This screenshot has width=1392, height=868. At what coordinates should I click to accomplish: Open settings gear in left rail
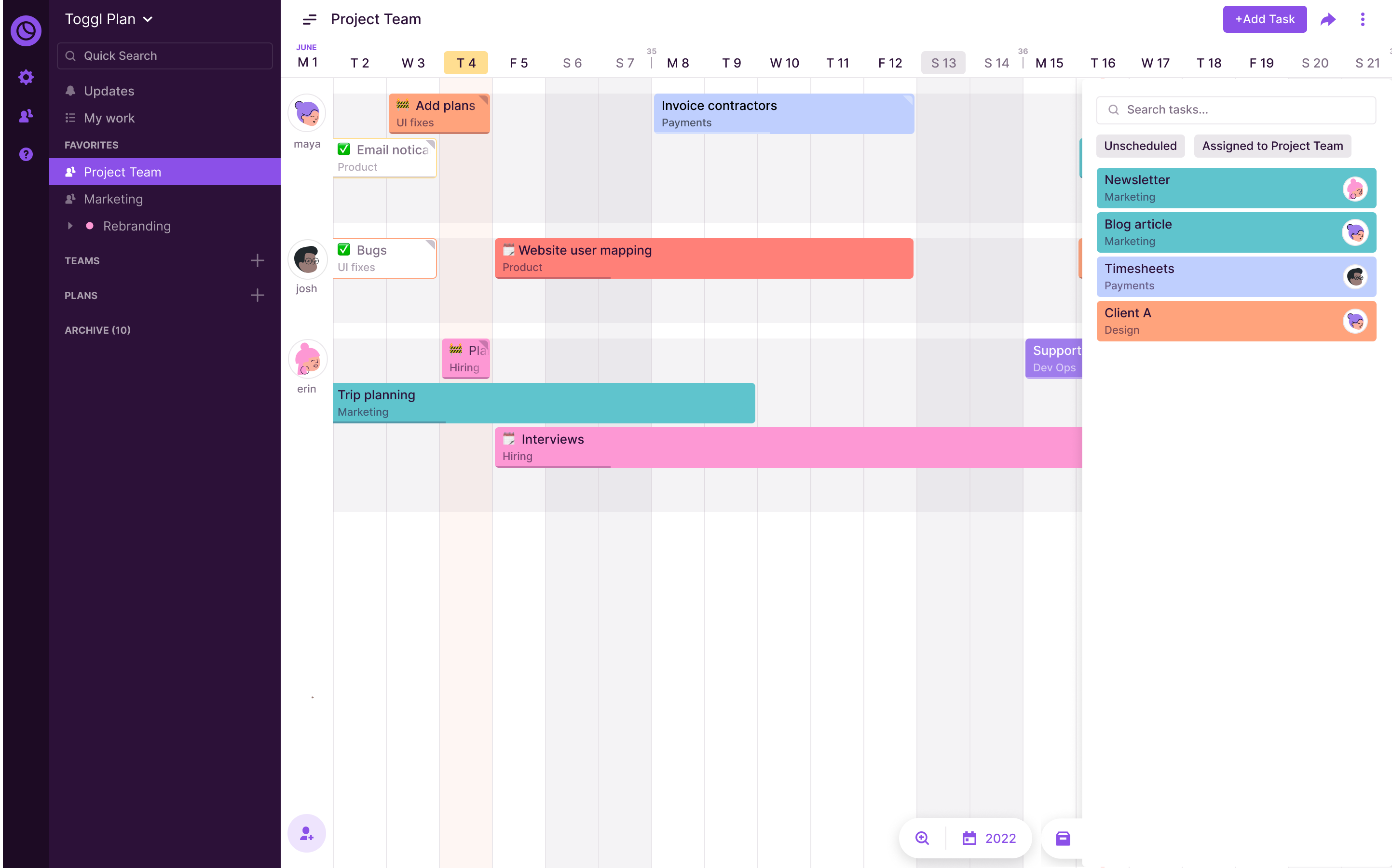pyautogui.click(x=26, y=77)
